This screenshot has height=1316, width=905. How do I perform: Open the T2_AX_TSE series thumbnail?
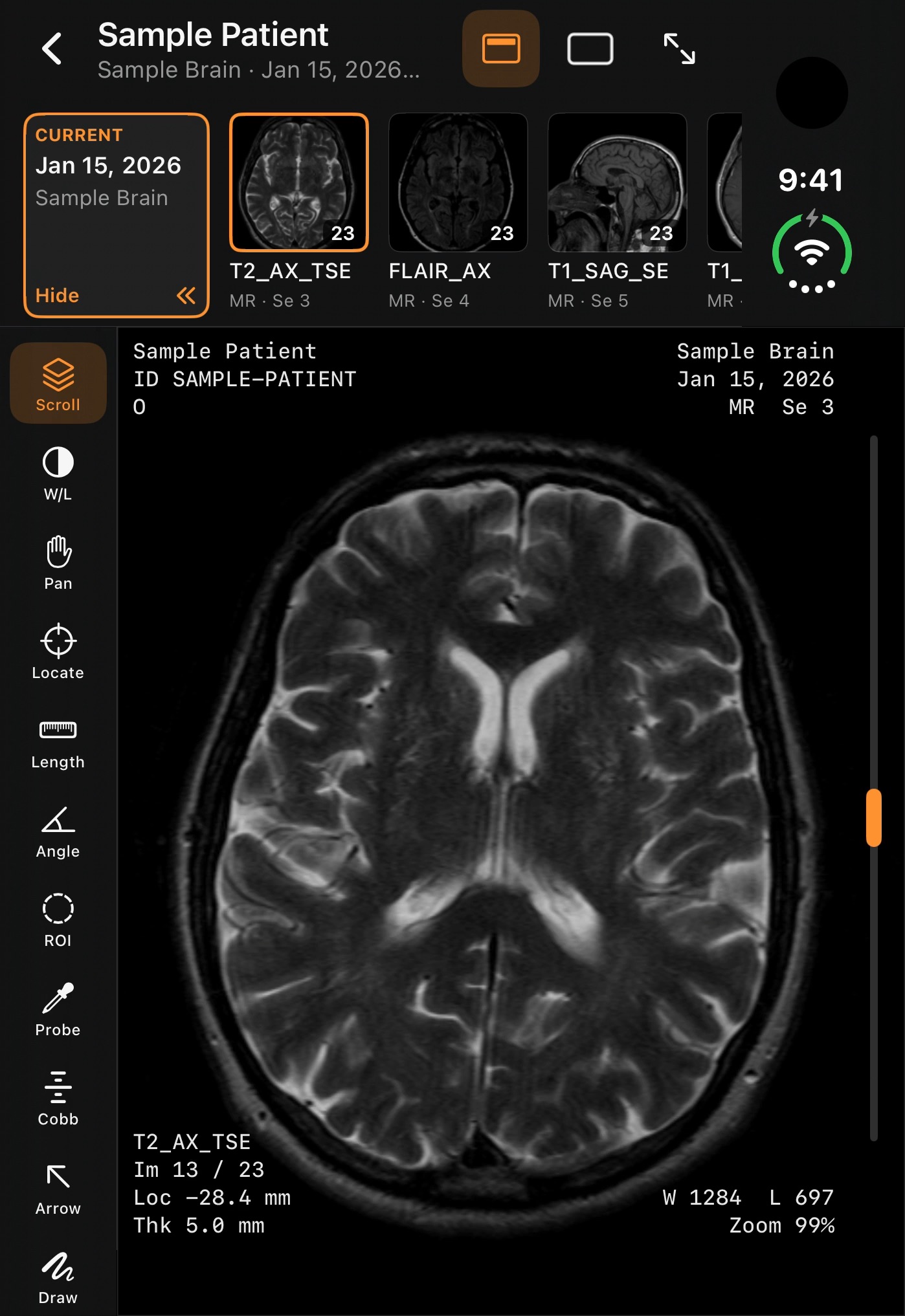(x=299, y=182)
